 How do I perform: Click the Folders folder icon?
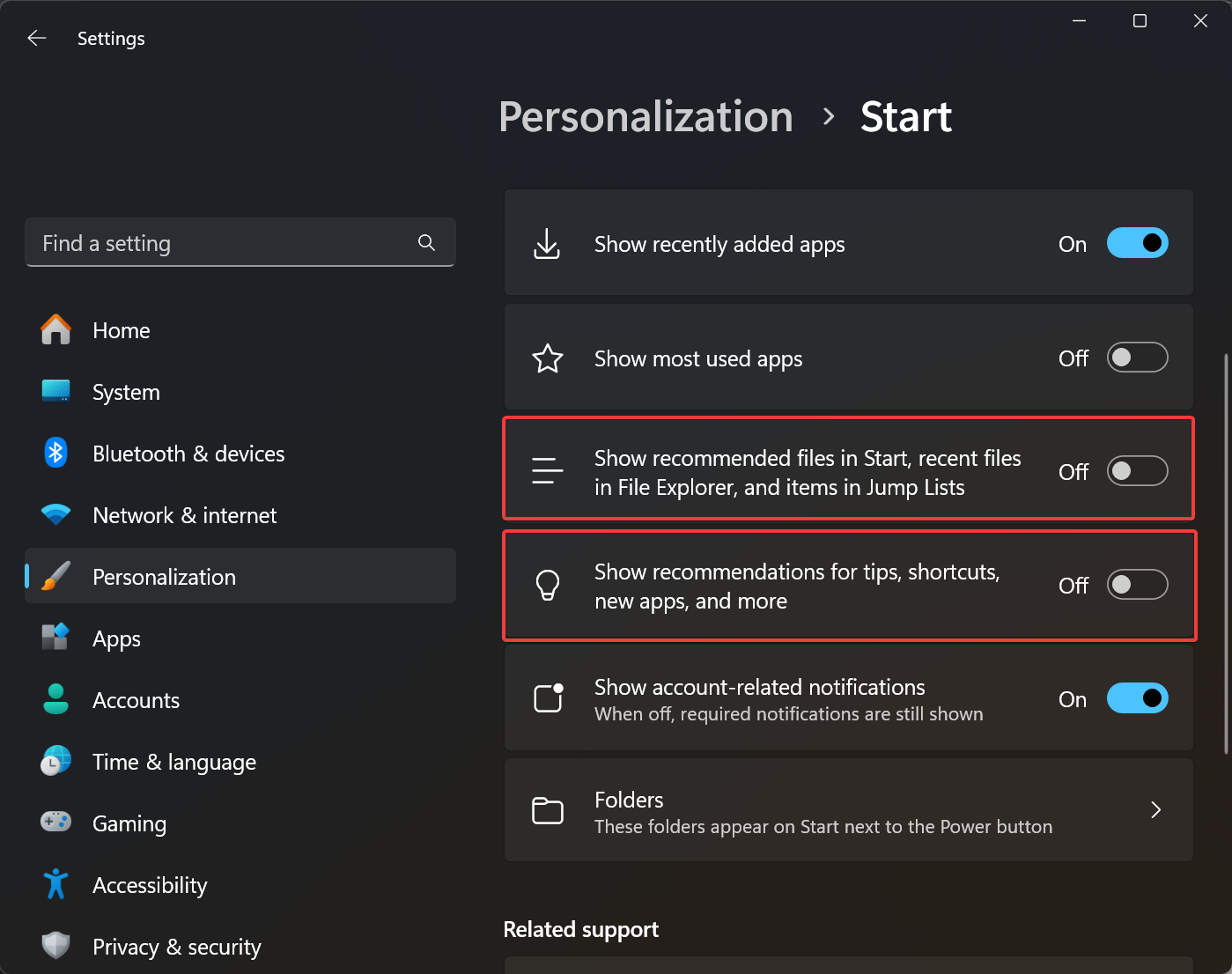(x=548, y=810)
